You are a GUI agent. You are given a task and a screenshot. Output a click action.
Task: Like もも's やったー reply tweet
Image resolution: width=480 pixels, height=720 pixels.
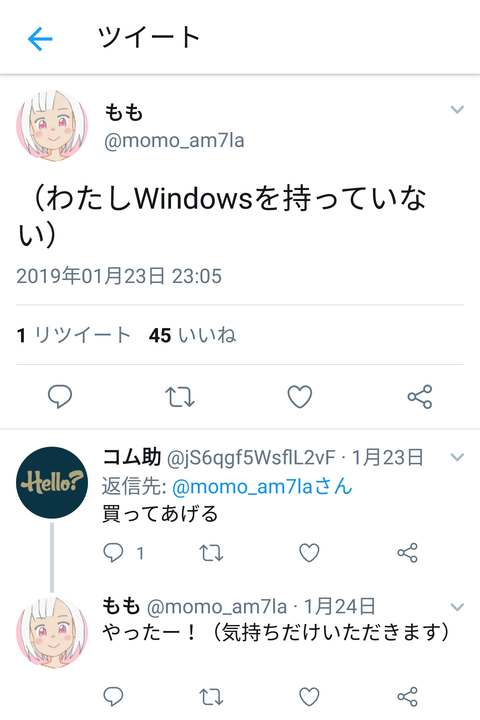(309, 697)
